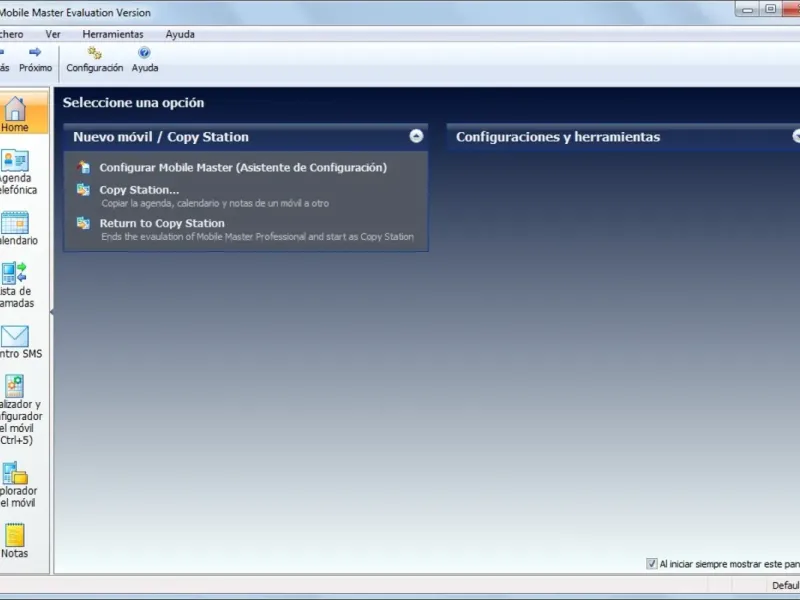The height and width of the screenshot is (600, 800).
Task: Launch Configurar Mobile Master setup assistant
Action: [x=243, y=167]
